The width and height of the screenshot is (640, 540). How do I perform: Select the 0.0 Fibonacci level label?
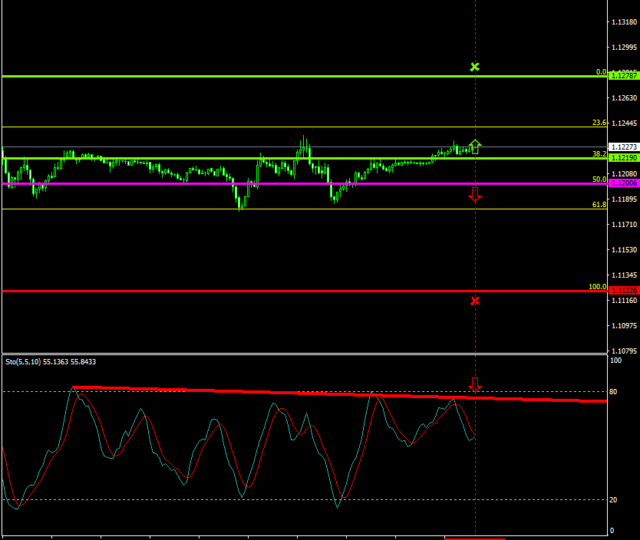coord(601,72)
